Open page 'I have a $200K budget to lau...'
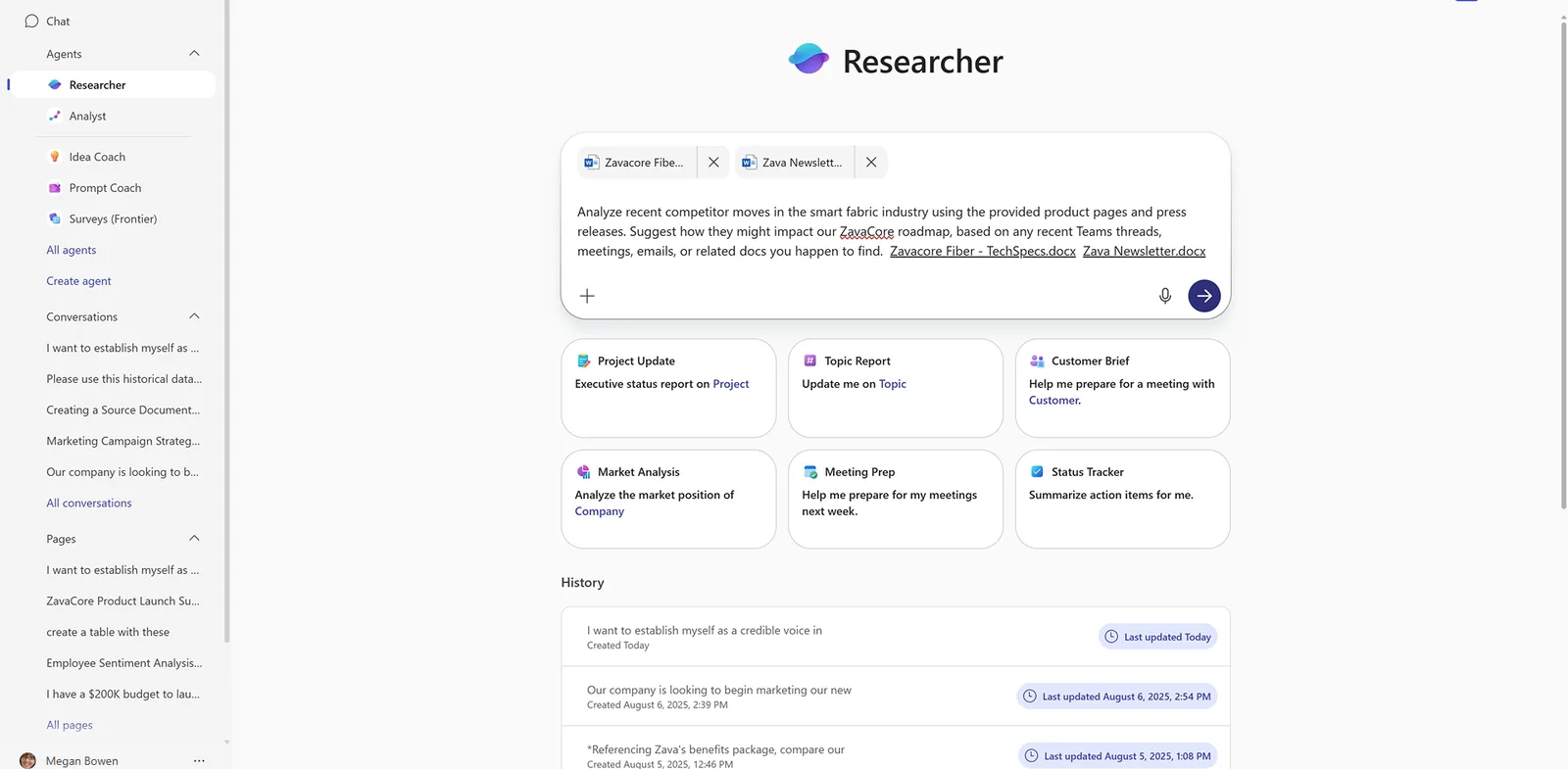 (122, 694)
